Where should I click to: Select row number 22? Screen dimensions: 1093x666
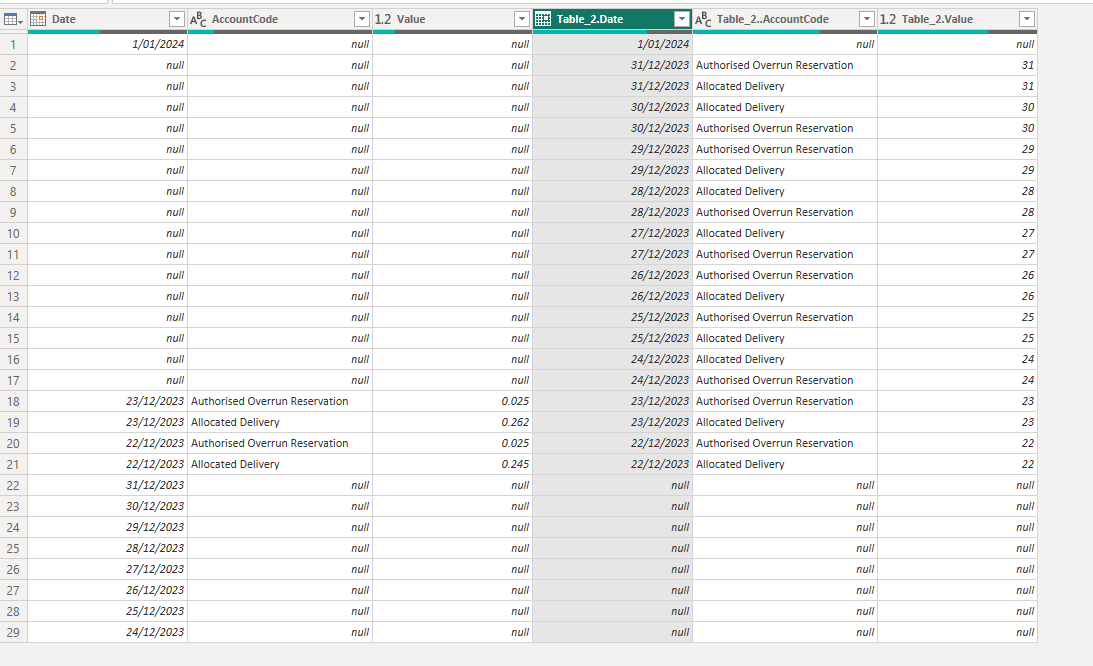coord(13,485)
